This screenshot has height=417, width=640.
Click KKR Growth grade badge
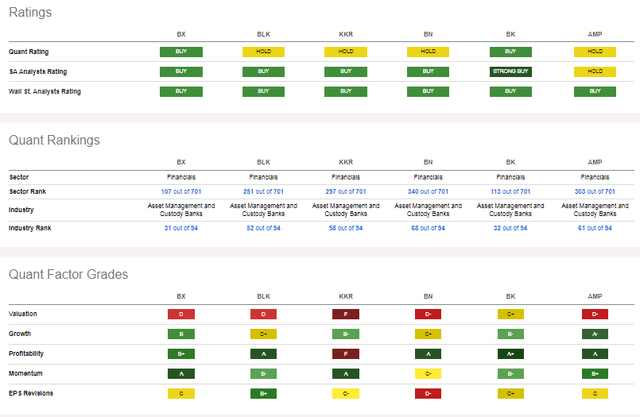[346, 334]
